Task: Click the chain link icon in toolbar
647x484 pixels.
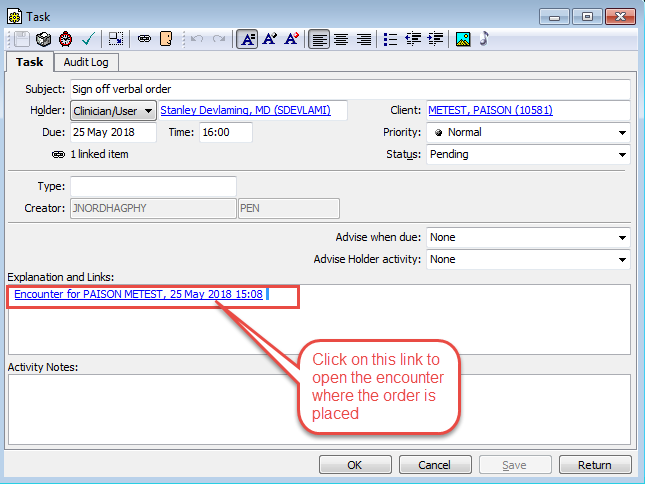Action: click(144, 39)
